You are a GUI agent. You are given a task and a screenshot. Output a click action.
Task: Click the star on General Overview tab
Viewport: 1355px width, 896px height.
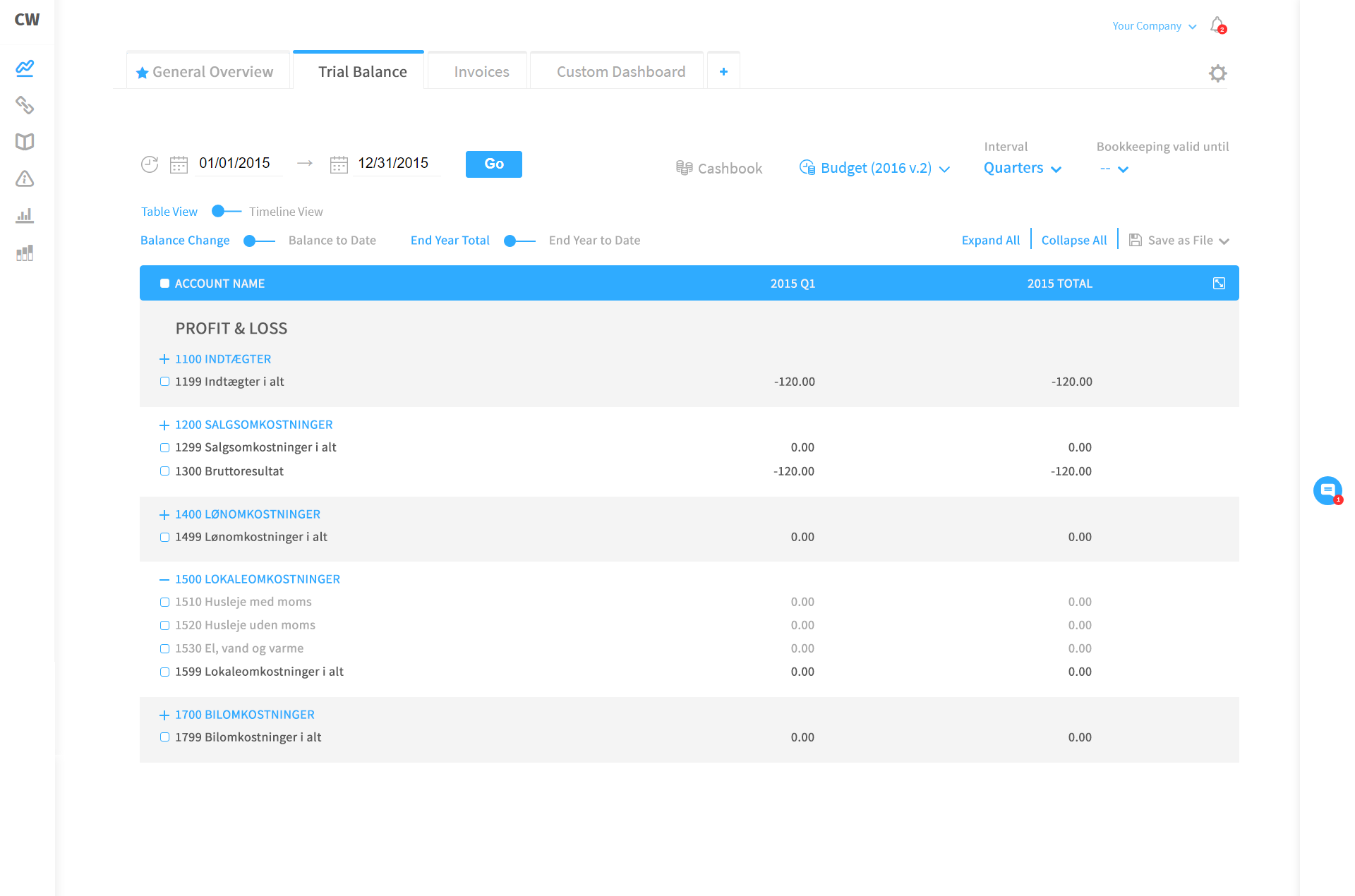pos(142,73)
